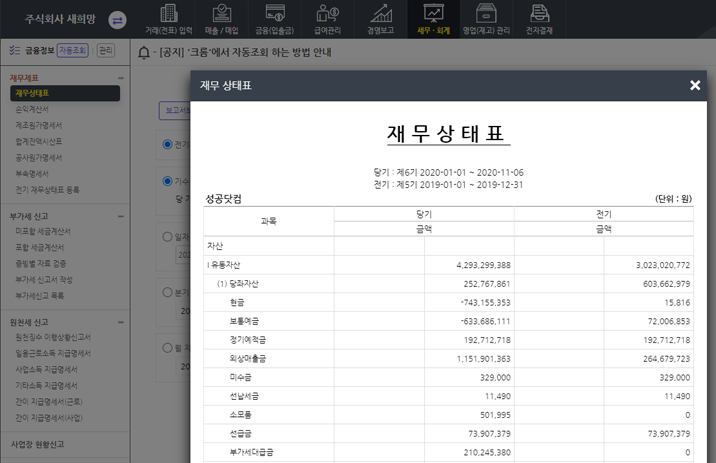Select the 일자 radio button

[168, 237]
